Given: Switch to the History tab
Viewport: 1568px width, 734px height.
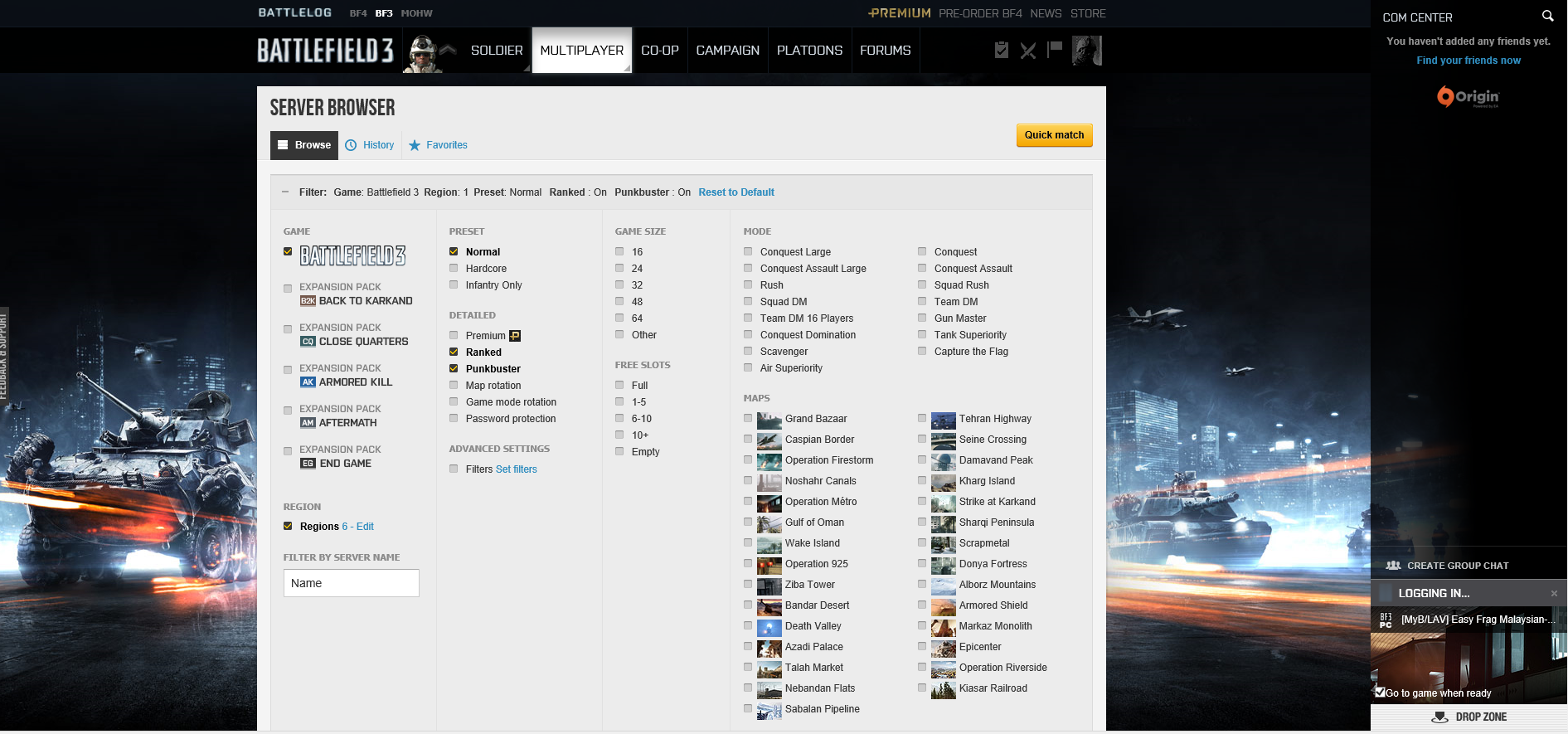Looking at the screenshot, I should [370, 145].
